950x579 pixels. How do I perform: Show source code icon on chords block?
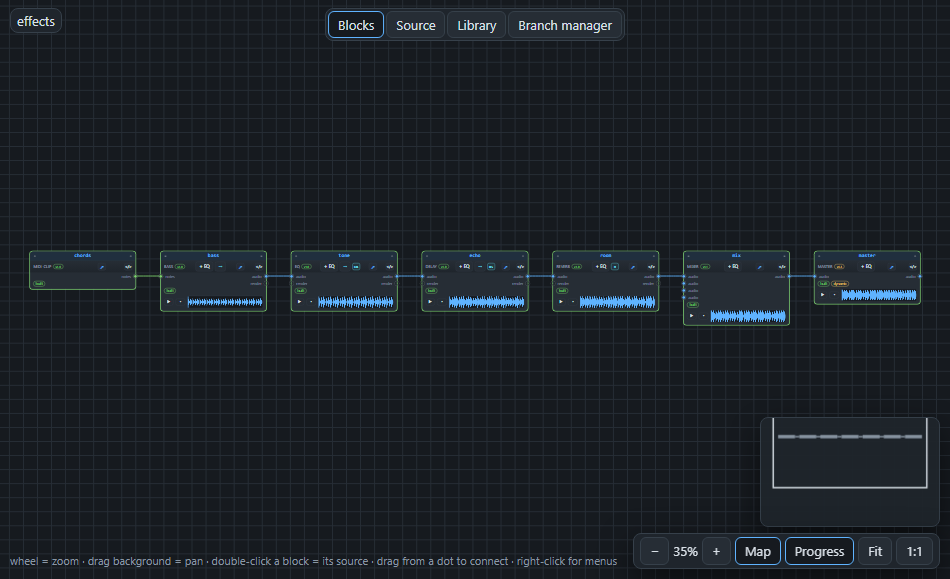pos(128,266)
